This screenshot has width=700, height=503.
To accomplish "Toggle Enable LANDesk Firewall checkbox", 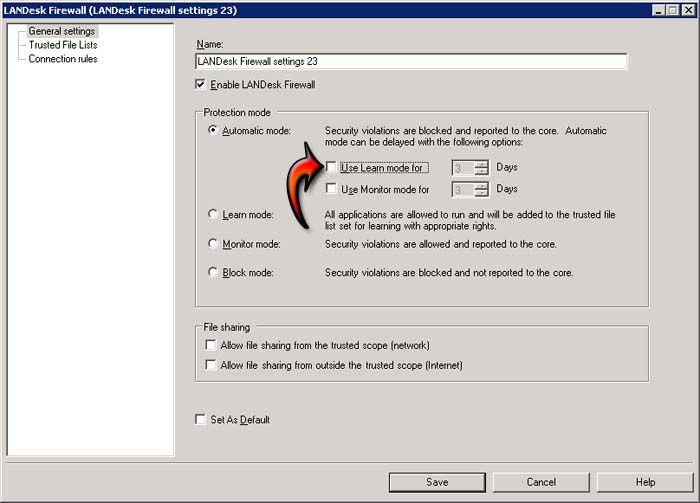I will (200, 84).
